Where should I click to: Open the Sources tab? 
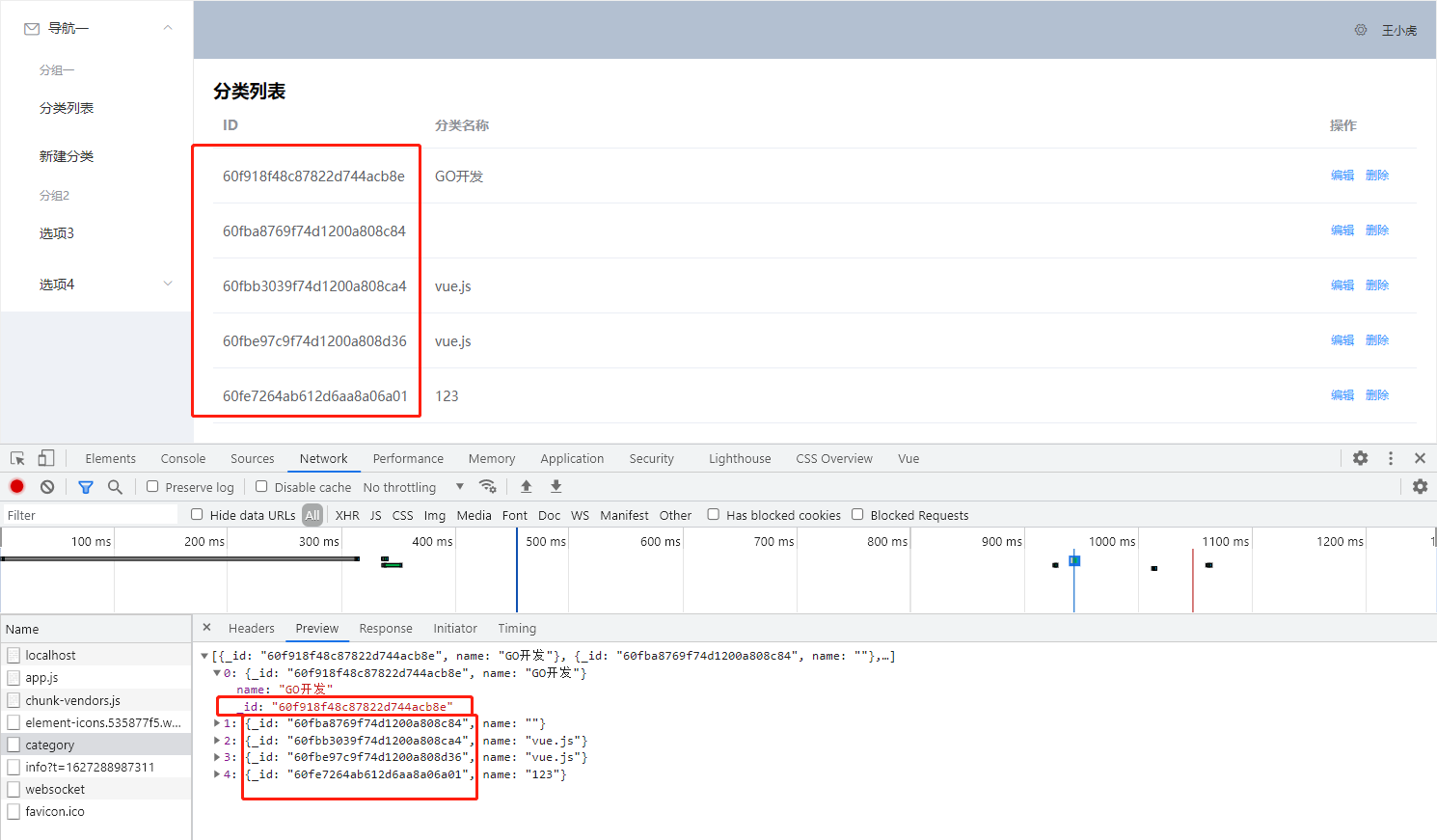(252, 459)
